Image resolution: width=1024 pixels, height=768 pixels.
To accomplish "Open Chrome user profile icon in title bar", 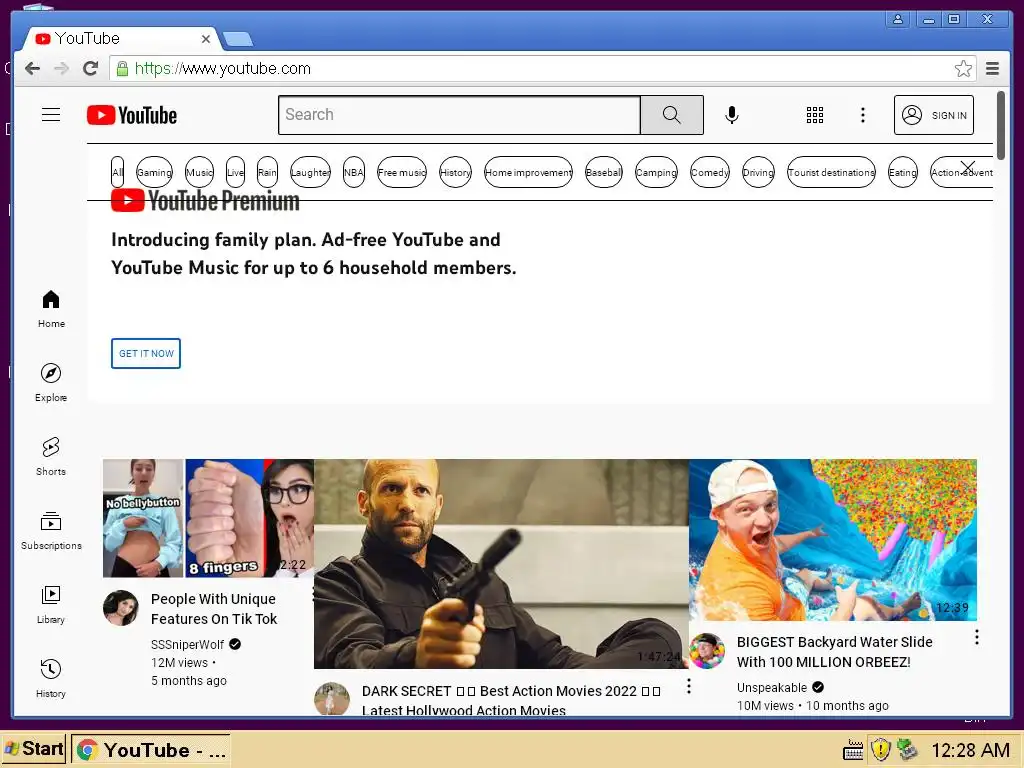I will [x=898, y=19].
